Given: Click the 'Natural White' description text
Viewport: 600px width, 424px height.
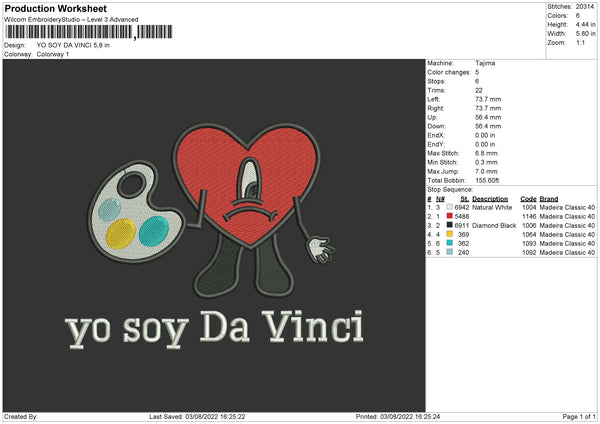Looking at the screenshot, I should 492,207.
